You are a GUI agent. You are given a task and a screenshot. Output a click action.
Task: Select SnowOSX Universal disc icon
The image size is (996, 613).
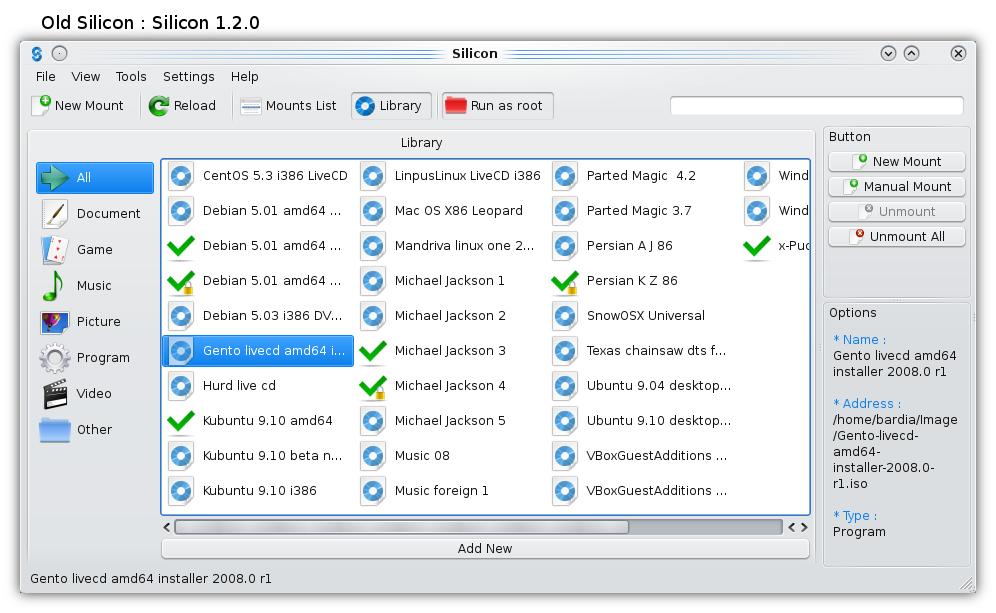pos(565,316)
